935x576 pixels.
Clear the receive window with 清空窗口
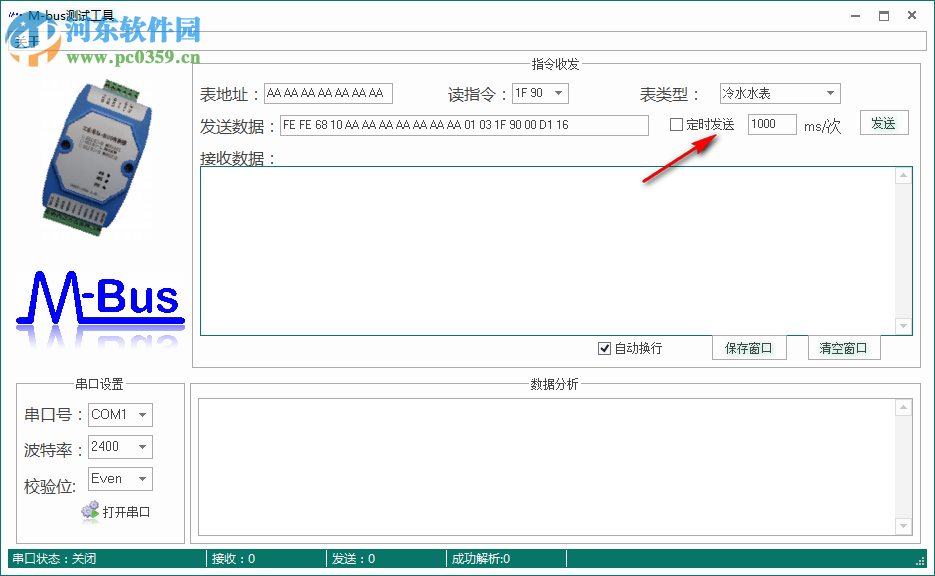click(x=845, y=348)
